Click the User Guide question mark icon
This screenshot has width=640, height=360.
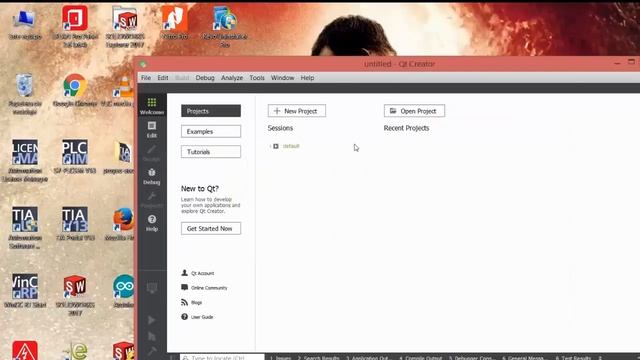(x=184, y=317)
